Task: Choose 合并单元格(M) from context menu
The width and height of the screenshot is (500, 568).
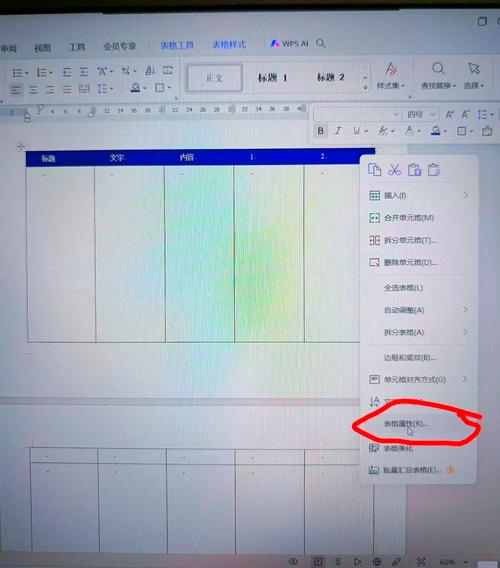Action: tap(418, 218)
